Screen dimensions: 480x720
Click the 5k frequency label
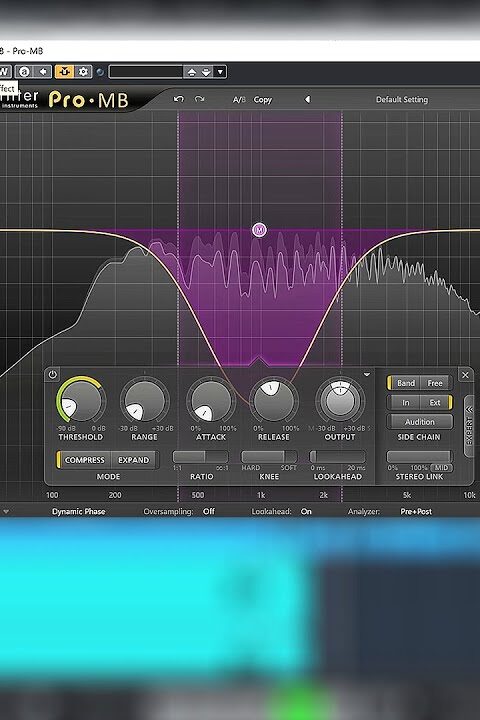[407, 495]
